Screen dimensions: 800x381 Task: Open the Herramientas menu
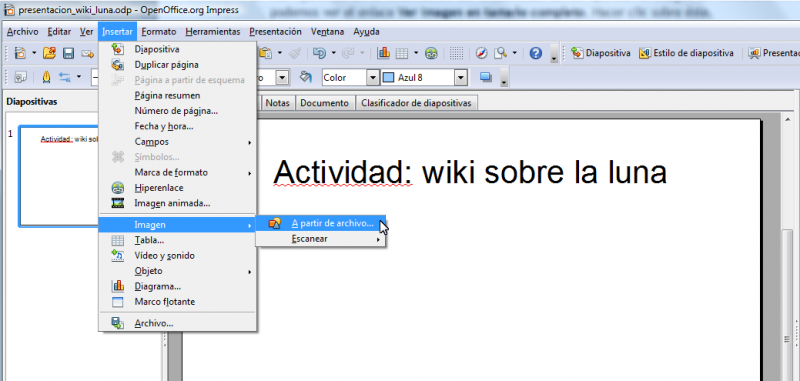click(x=213, y=32)
